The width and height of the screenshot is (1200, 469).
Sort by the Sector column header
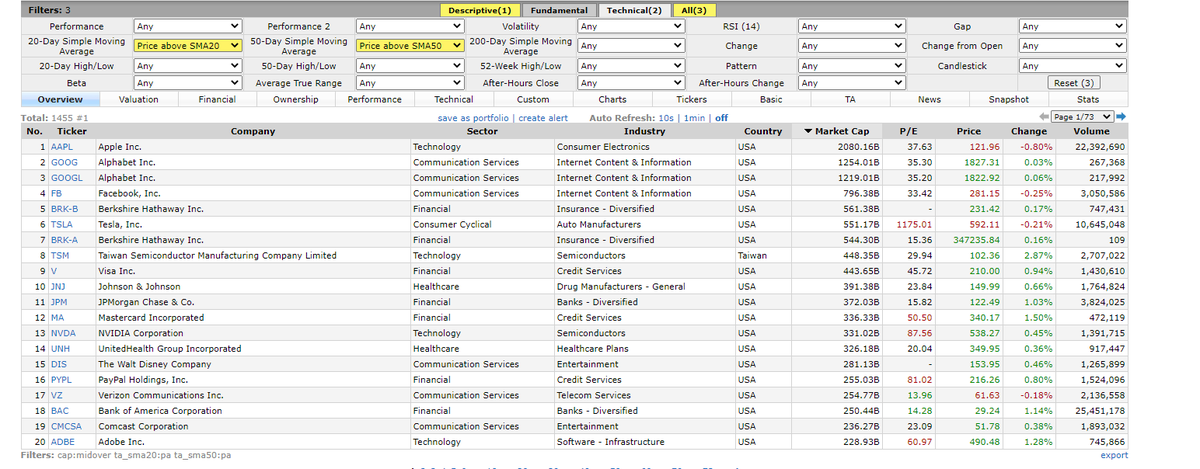[x=482, y=131]
